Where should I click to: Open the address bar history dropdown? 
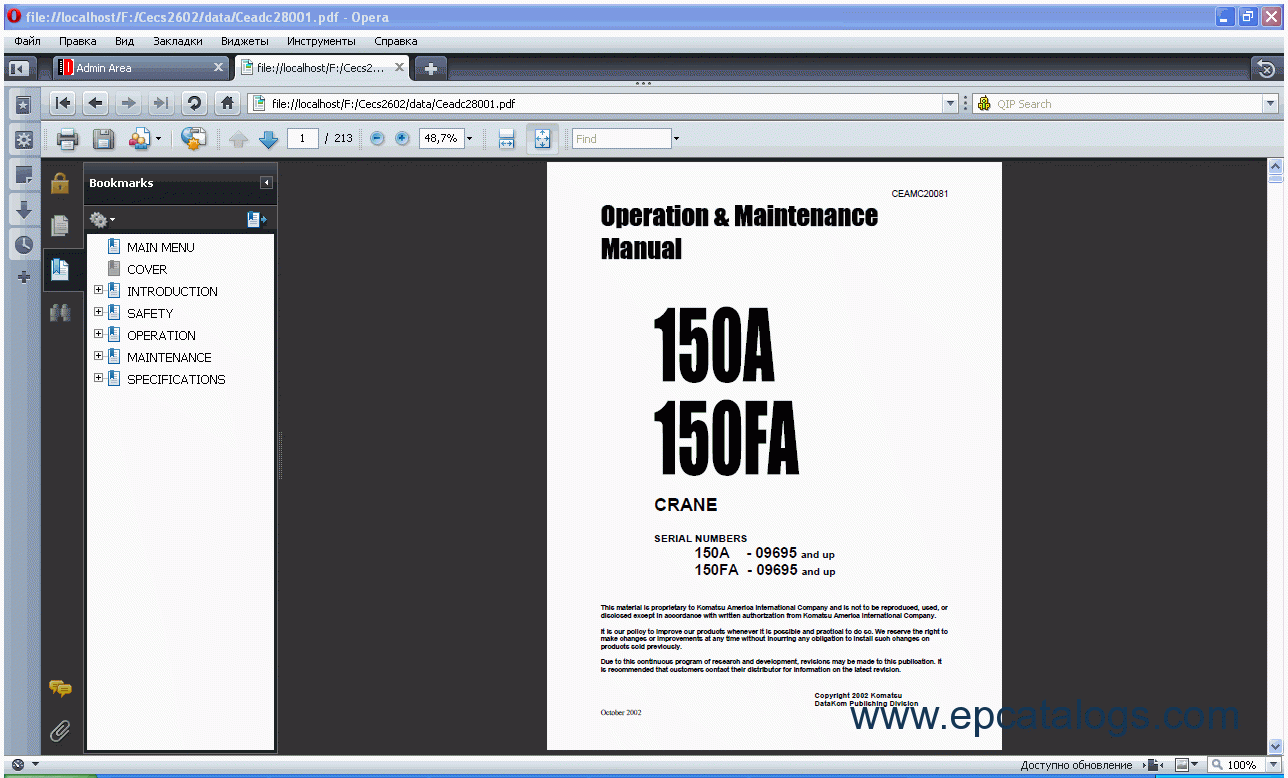951,103
